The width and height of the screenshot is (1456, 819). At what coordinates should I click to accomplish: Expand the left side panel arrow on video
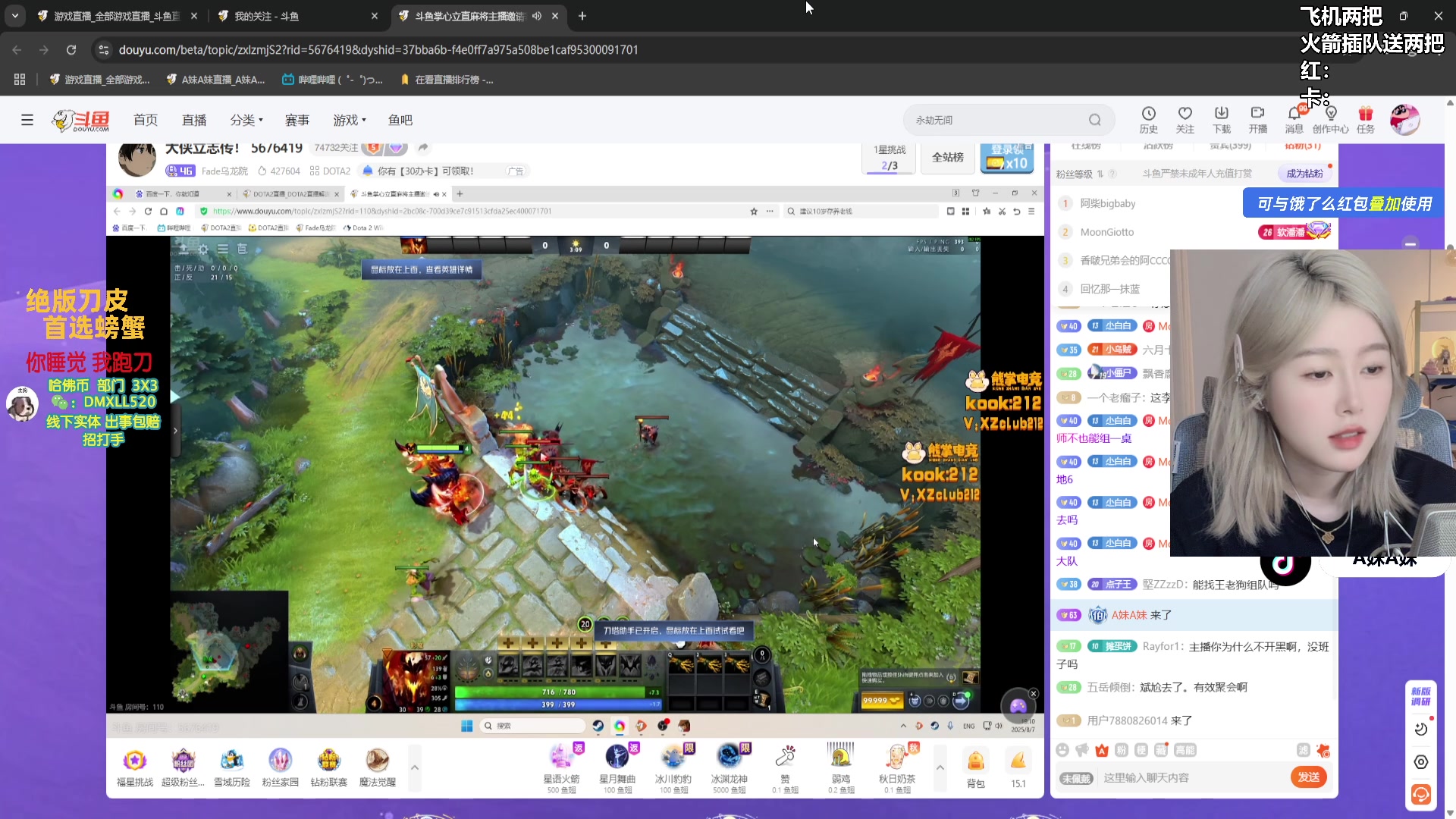tap(175, 430)
